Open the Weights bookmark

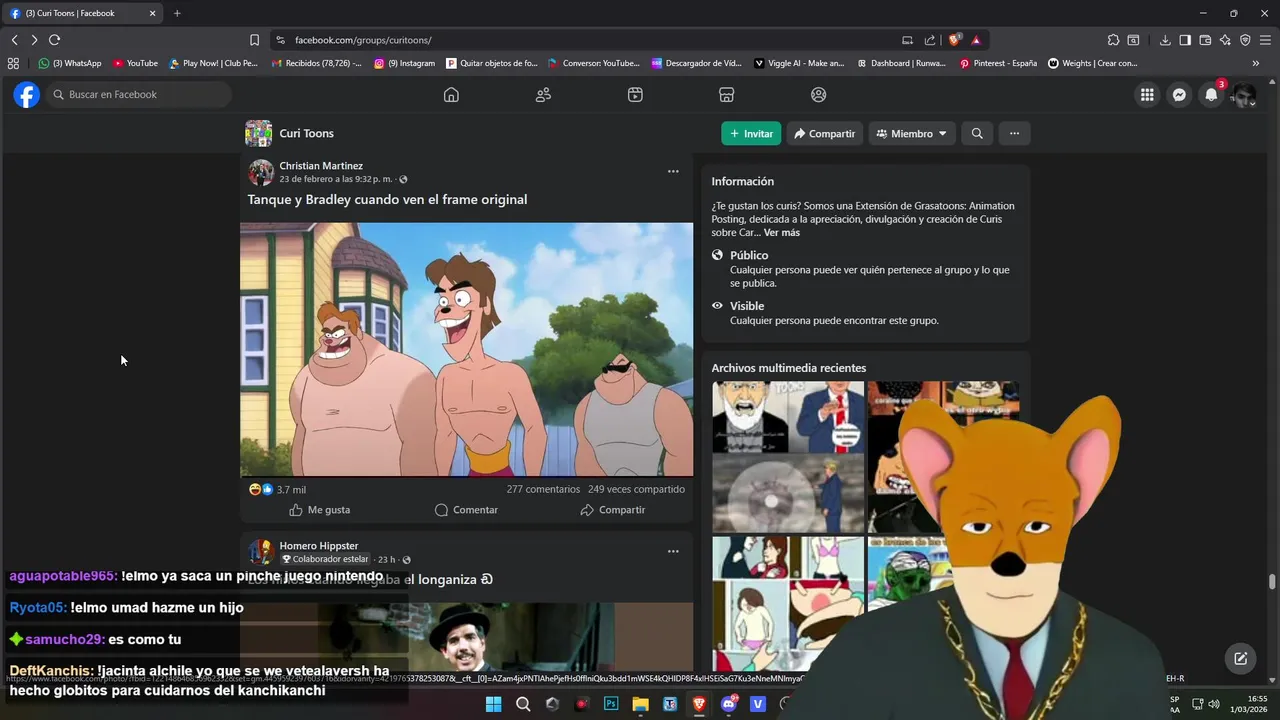click(x=1093, y=63)
